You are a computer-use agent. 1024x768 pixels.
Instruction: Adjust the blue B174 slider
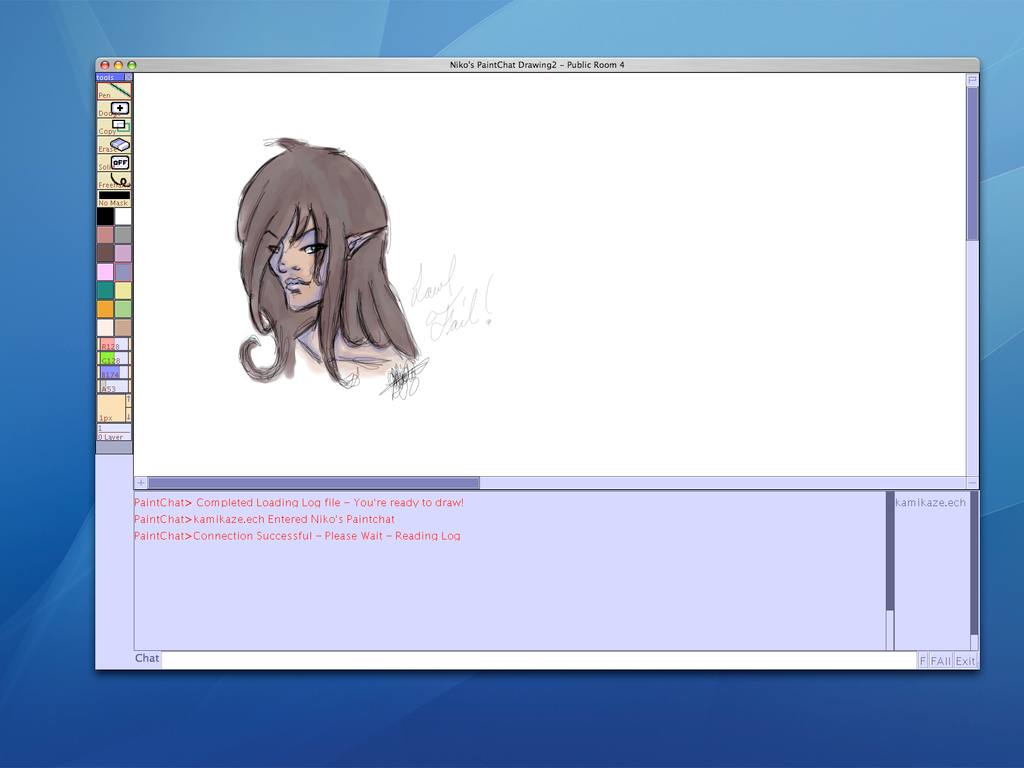click(x=114, y=373)
